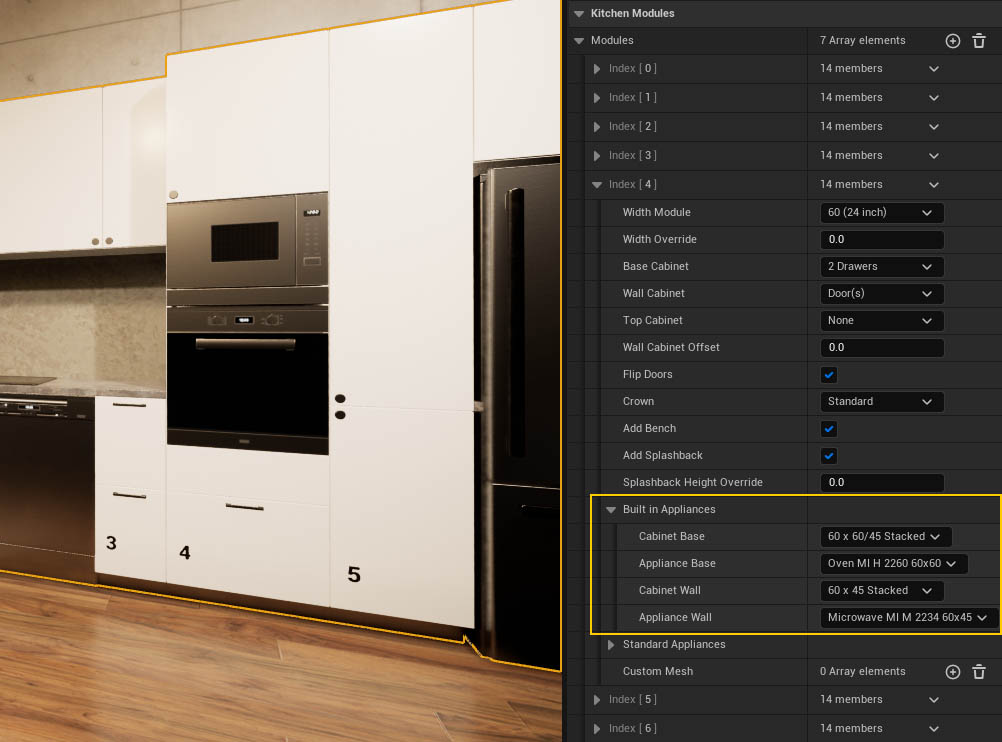
Task: Open Index [ 5 ] row options chevron
Action: (x=934, y=700)
